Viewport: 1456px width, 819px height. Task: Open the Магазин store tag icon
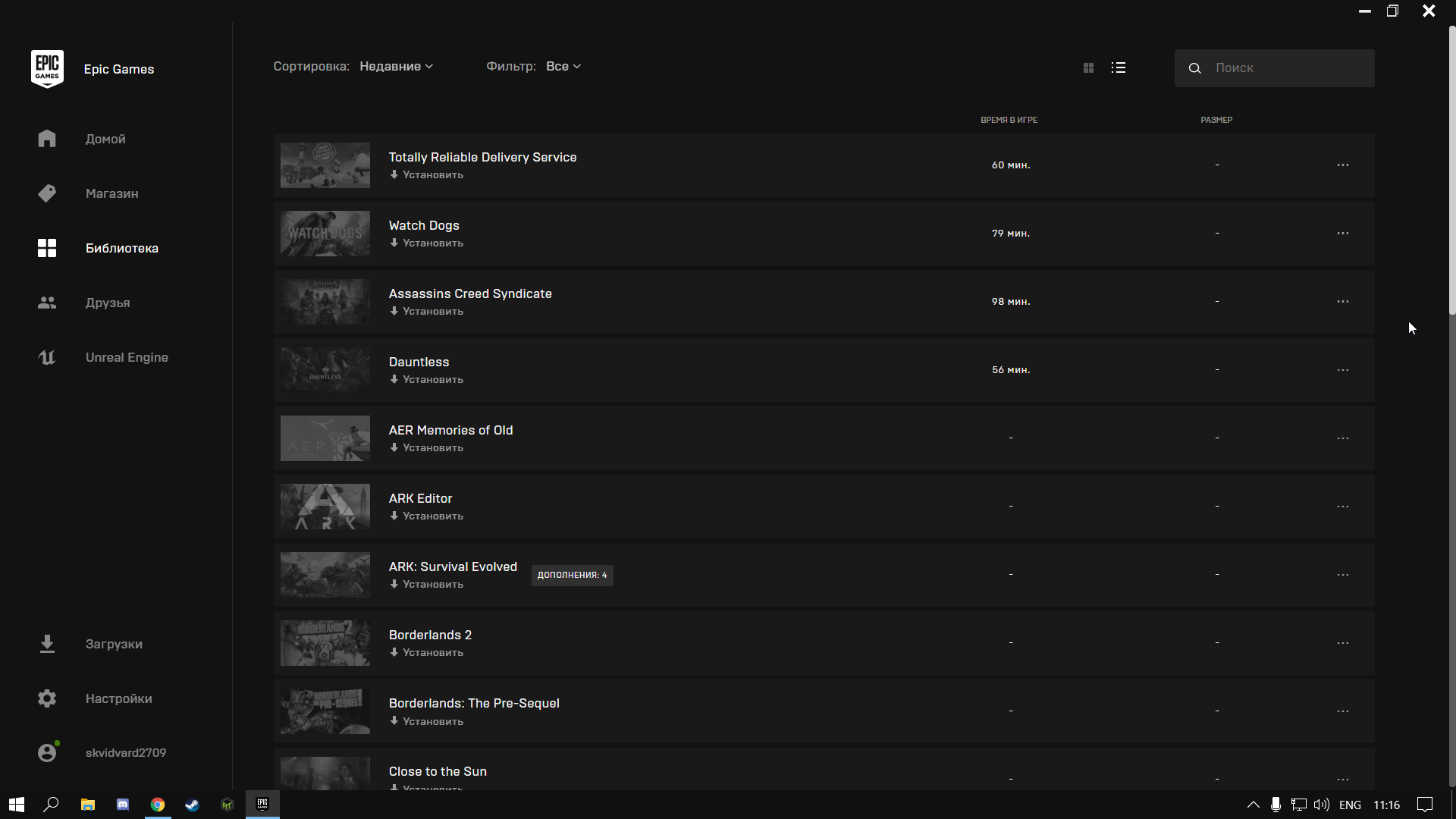click(x=47, y=193)
